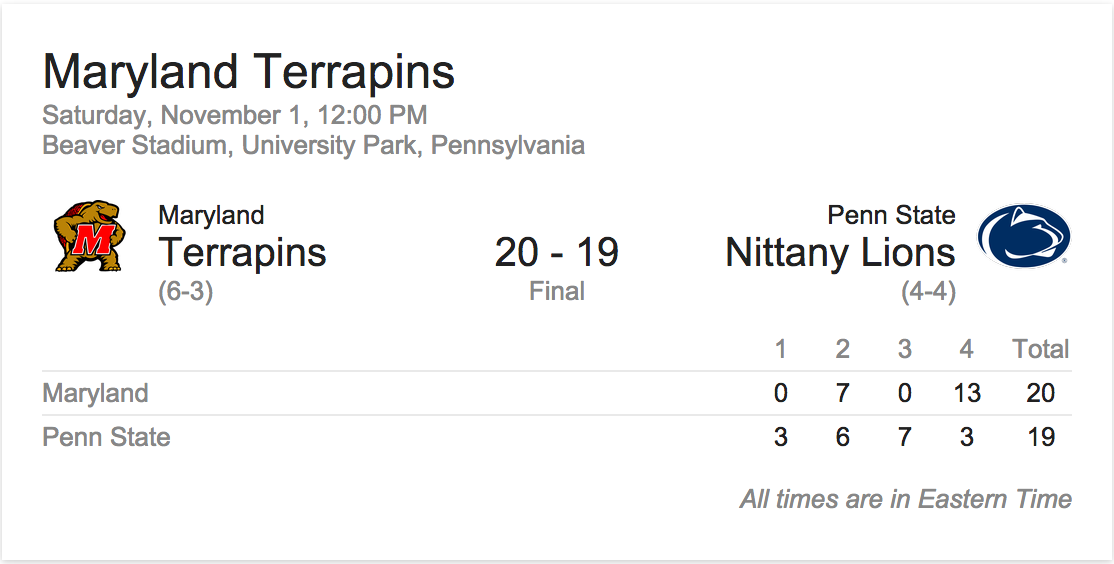Screen dimensions: 1114x564
Task: Click the Penn State Nittany Lions logo
Action: tap(1024, 237)
